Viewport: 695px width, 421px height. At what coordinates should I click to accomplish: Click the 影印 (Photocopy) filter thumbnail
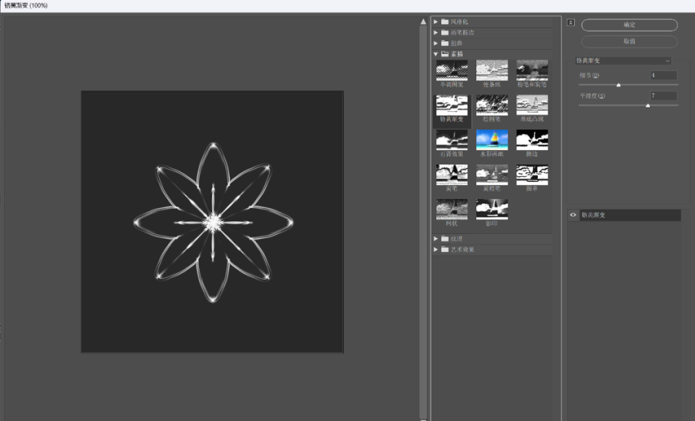(x=492, y=209)
